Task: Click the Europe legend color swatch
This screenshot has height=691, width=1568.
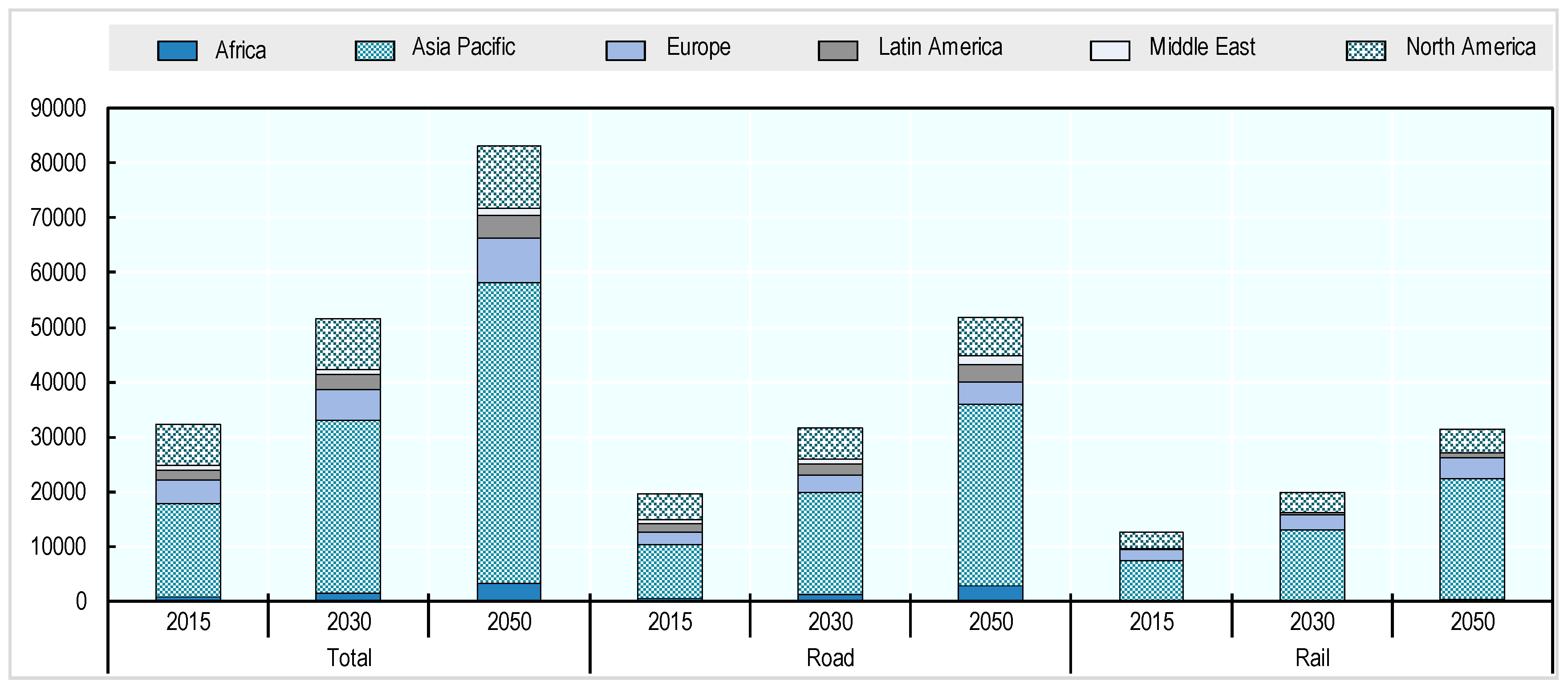Action: point(625,51)
